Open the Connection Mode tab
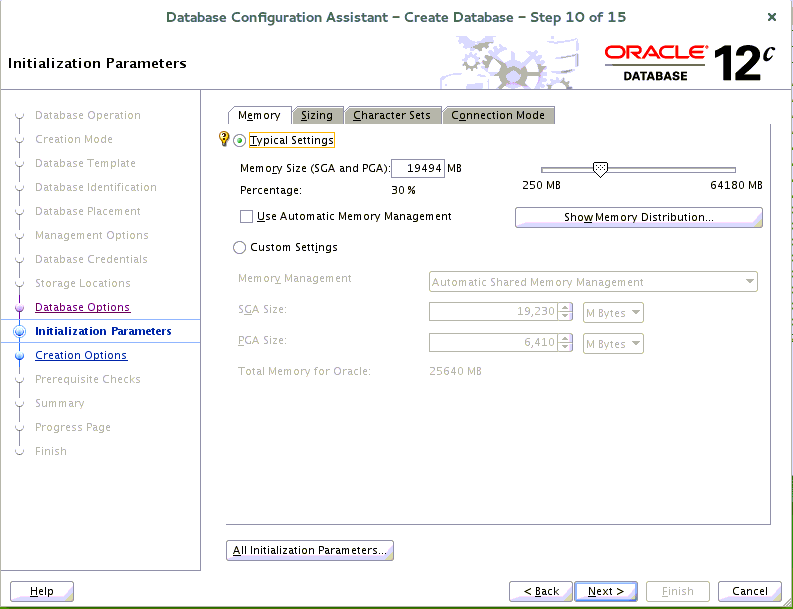 pos(498,116)
